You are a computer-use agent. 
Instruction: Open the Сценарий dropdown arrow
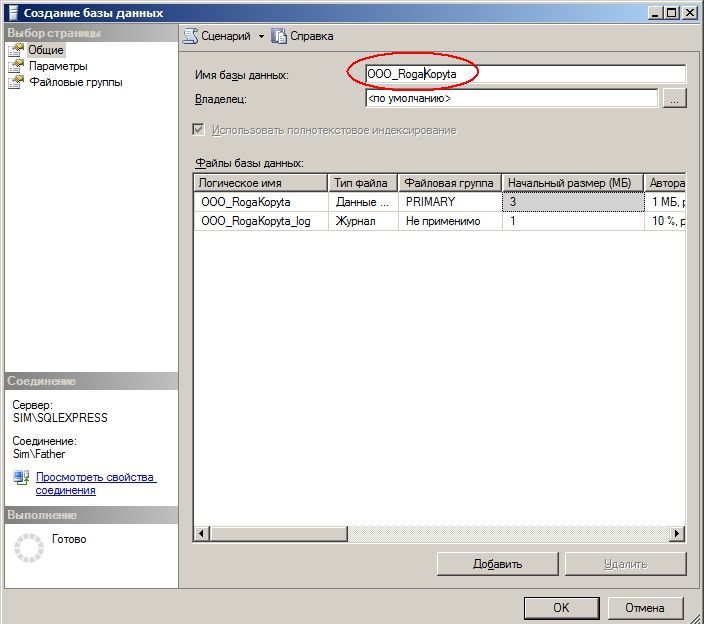[x=261, y=36]
